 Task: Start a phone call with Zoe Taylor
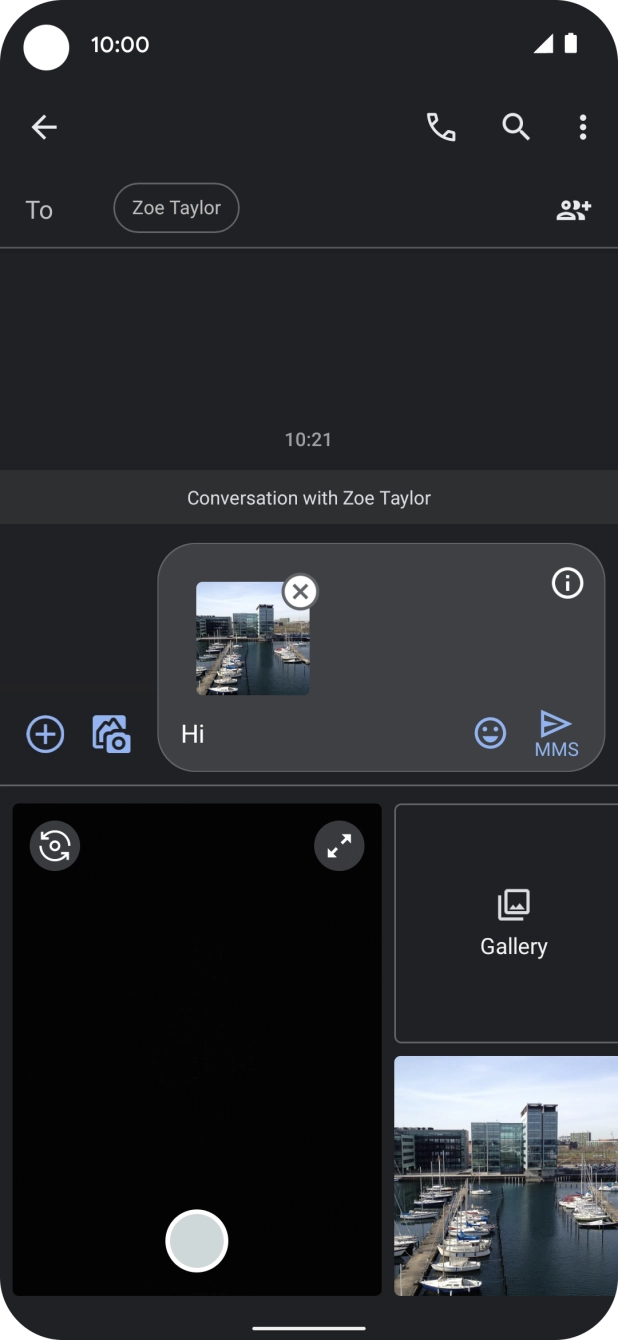441,127
